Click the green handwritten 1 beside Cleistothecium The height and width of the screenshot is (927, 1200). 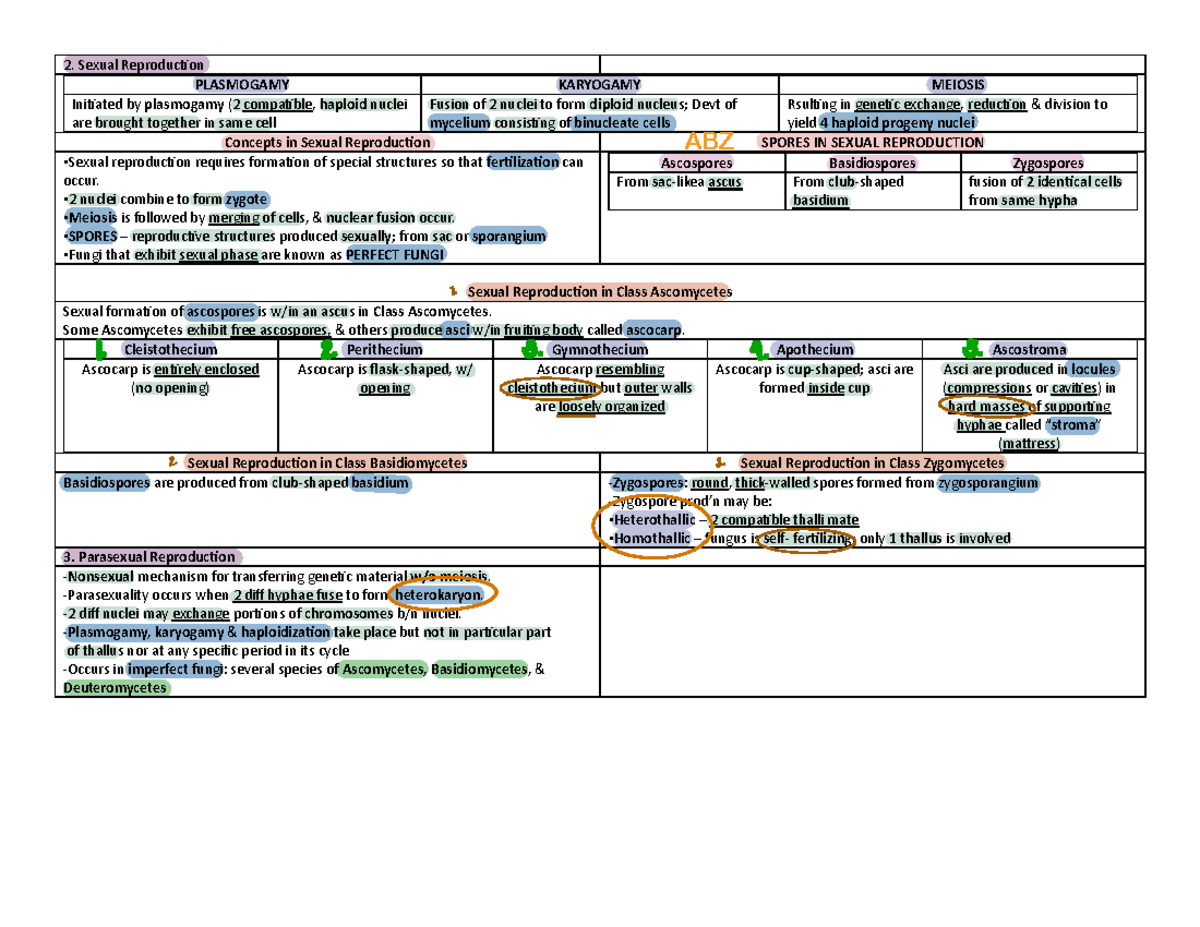click(100, 349)
